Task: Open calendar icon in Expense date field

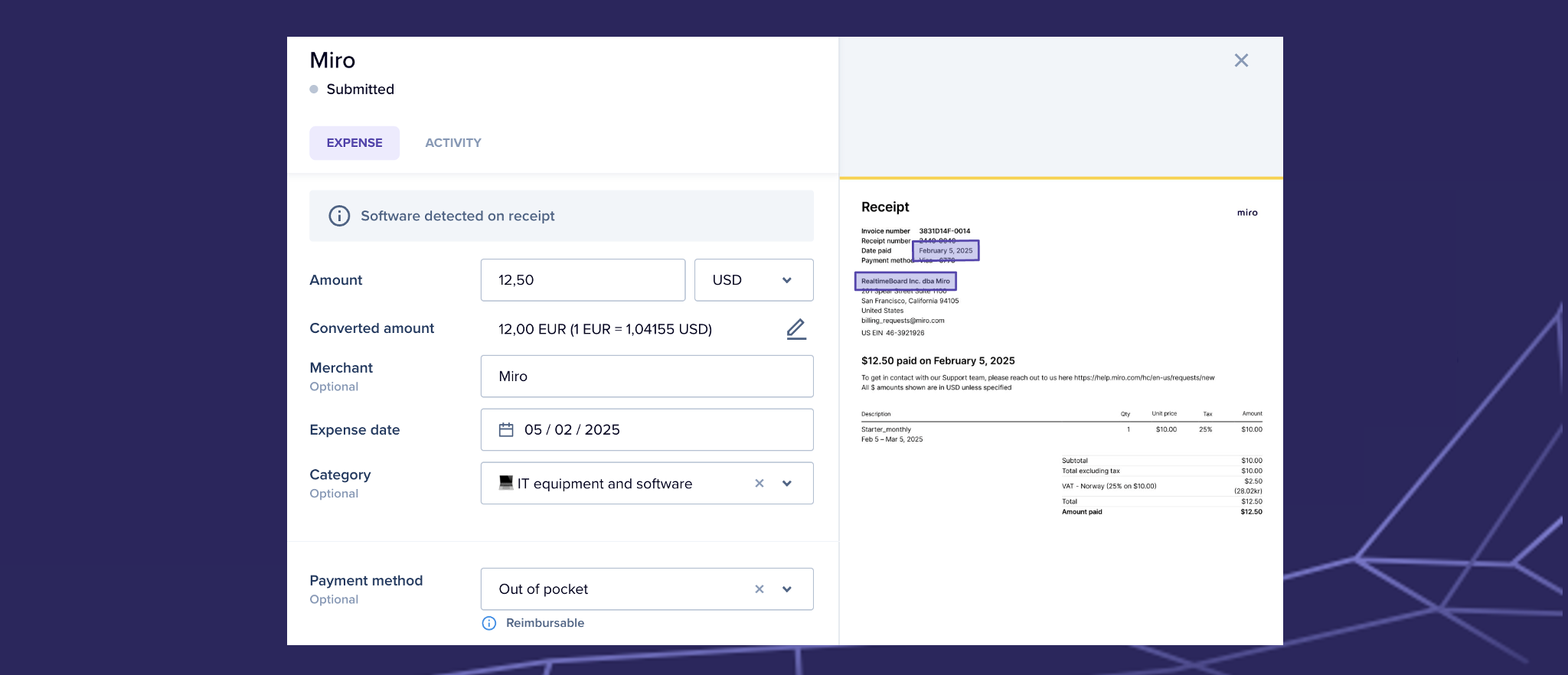Action: click(x=506, y=430)
